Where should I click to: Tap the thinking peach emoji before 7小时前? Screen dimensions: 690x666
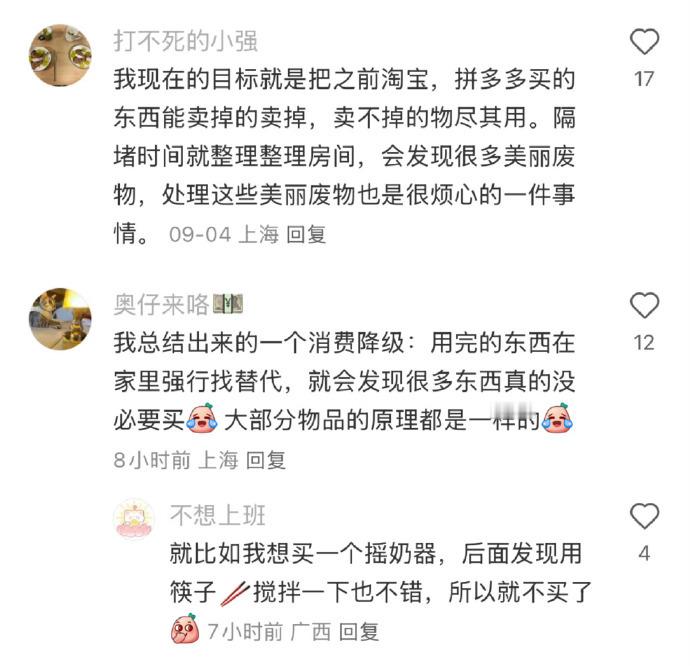point(185,628)
